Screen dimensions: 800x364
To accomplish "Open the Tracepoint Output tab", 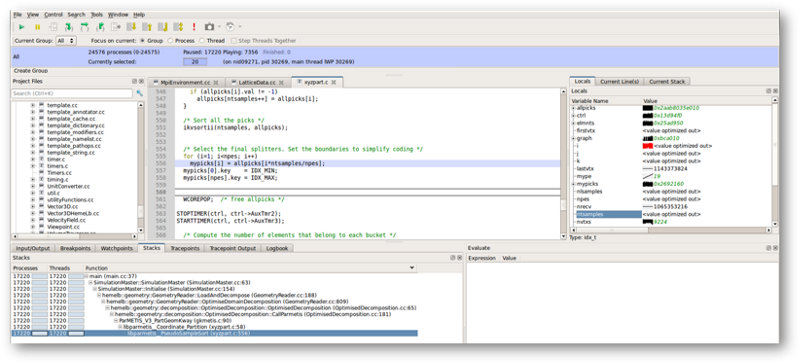I will tap(233, 248).
